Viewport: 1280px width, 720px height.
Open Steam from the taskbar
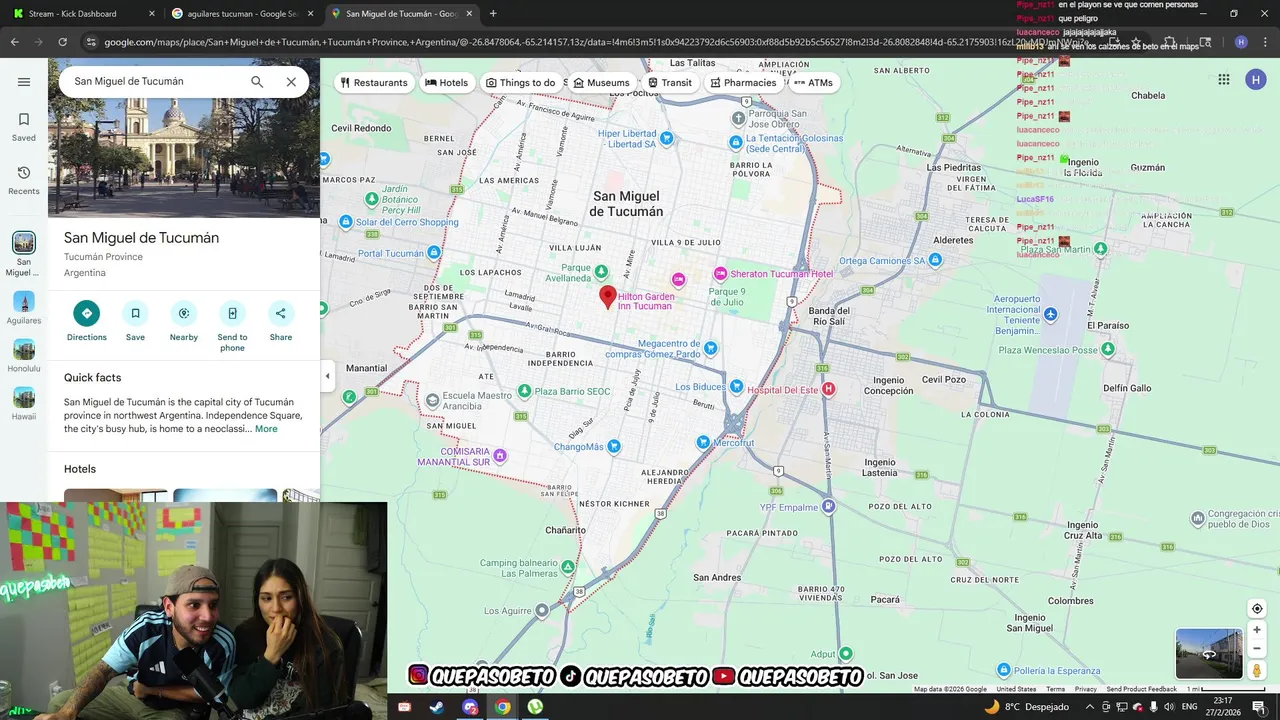[437, 707]
